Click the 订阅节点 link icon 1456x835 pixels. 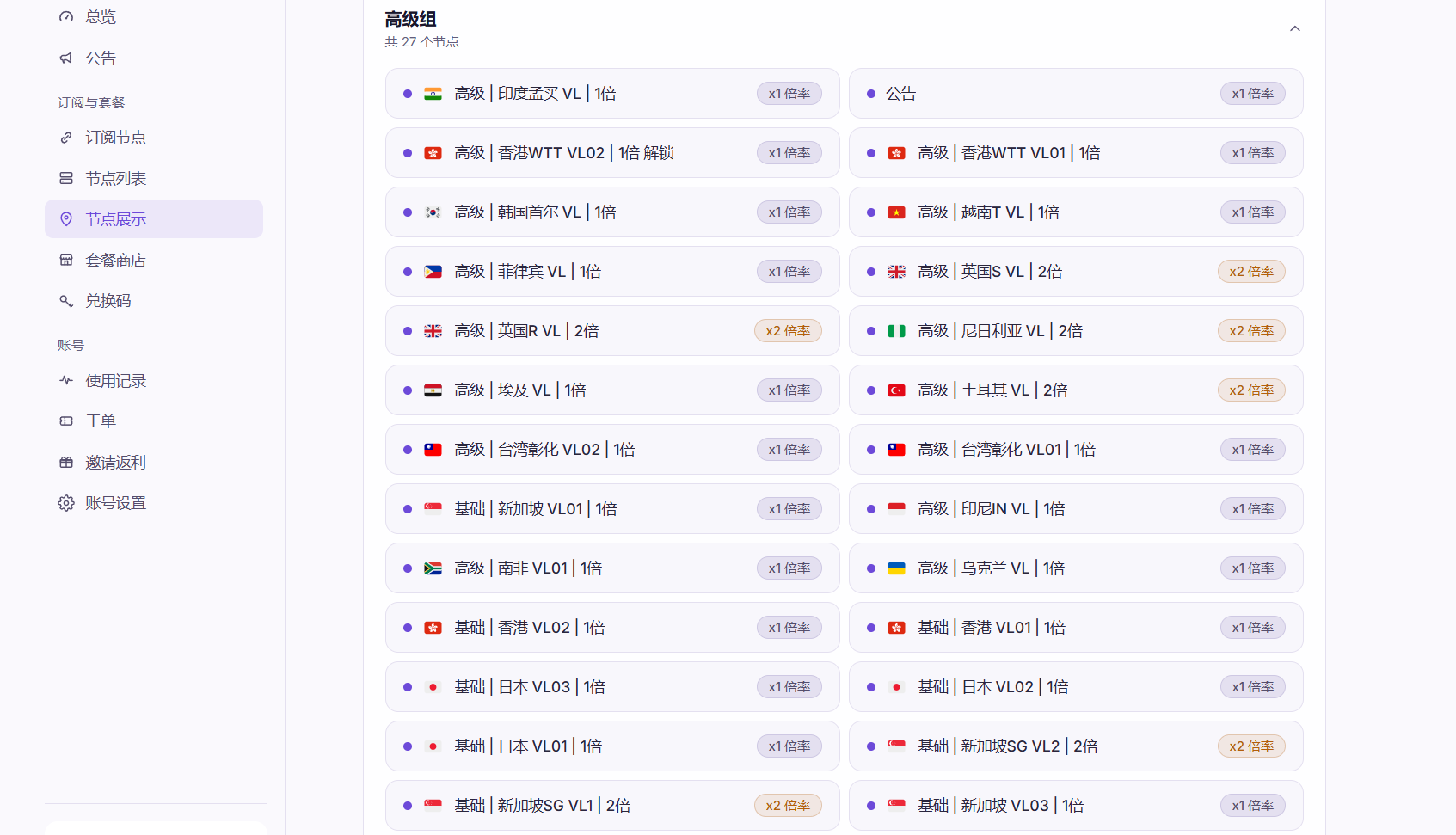[x=66, y=138]
